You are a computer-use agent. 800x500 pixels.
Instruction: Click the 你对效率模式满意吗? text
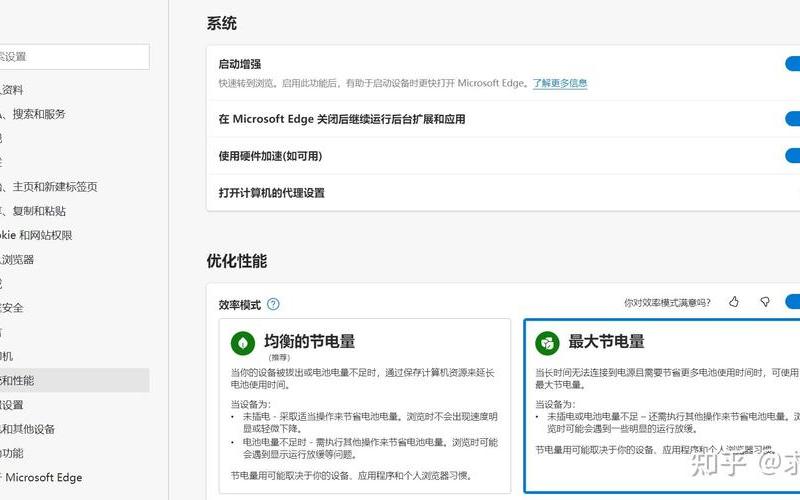click(667, 303)
